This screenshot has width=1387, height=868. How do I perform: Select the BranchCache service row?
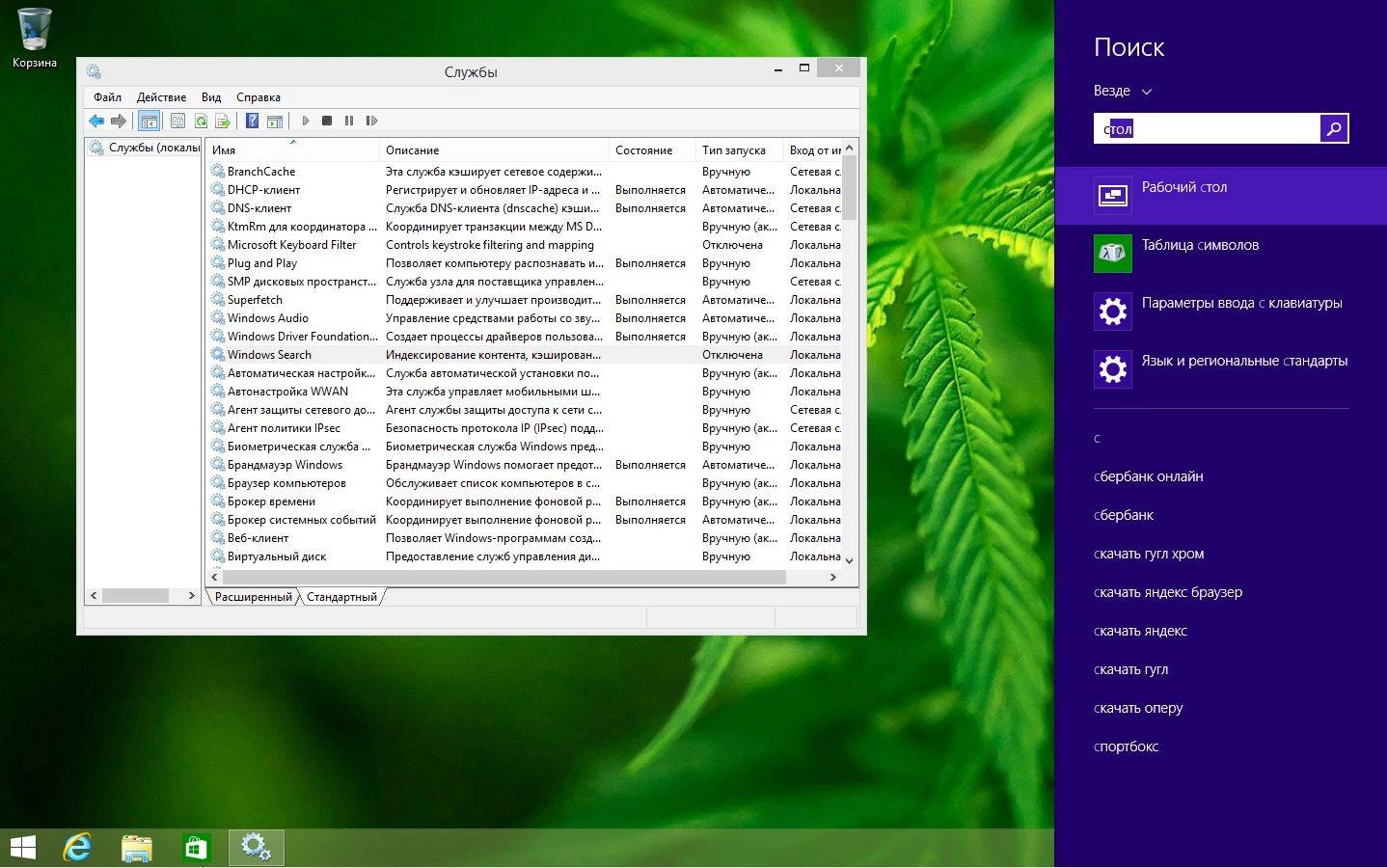[x=525, y=172]
